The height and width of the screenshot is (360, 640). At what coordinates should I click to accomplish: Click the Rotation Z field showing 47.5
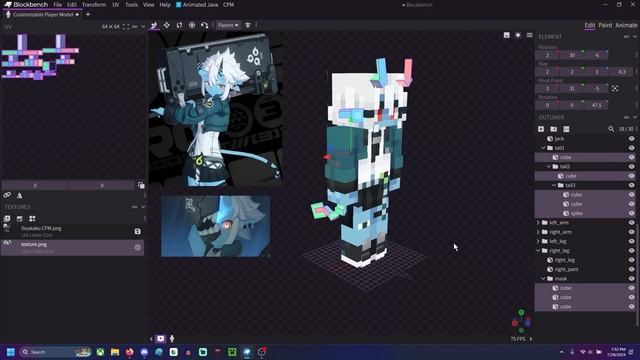click(x=596, y=105)
